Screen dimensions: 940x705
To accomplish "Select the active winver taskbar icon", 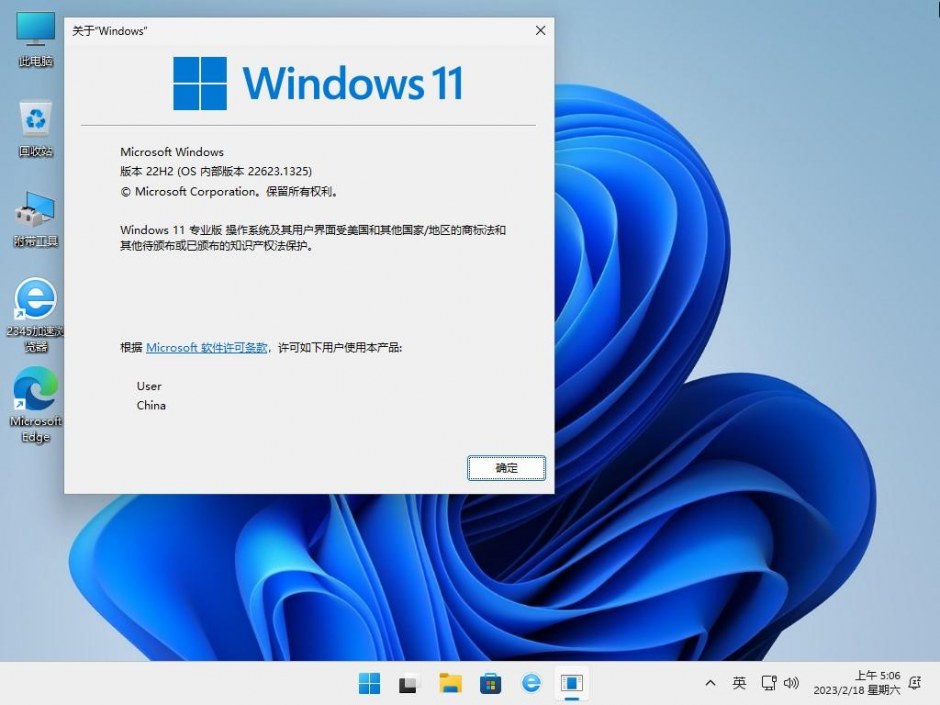I will coord(571,683).
